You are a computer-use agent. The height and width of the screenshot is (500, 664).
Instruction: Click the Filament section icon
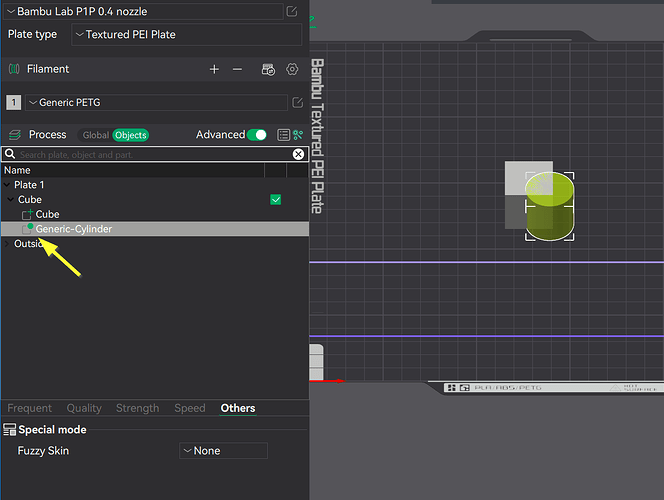(14, 69)
